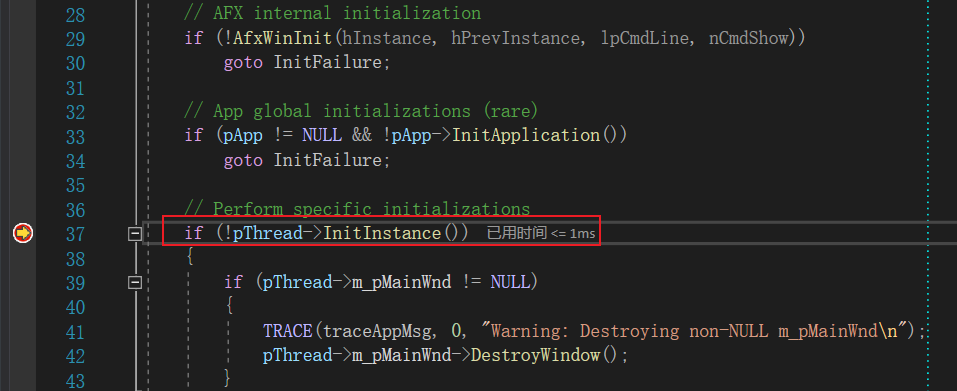Click comment 'Perform specific initializations'

pyautogui.click(x=357, y=209)
